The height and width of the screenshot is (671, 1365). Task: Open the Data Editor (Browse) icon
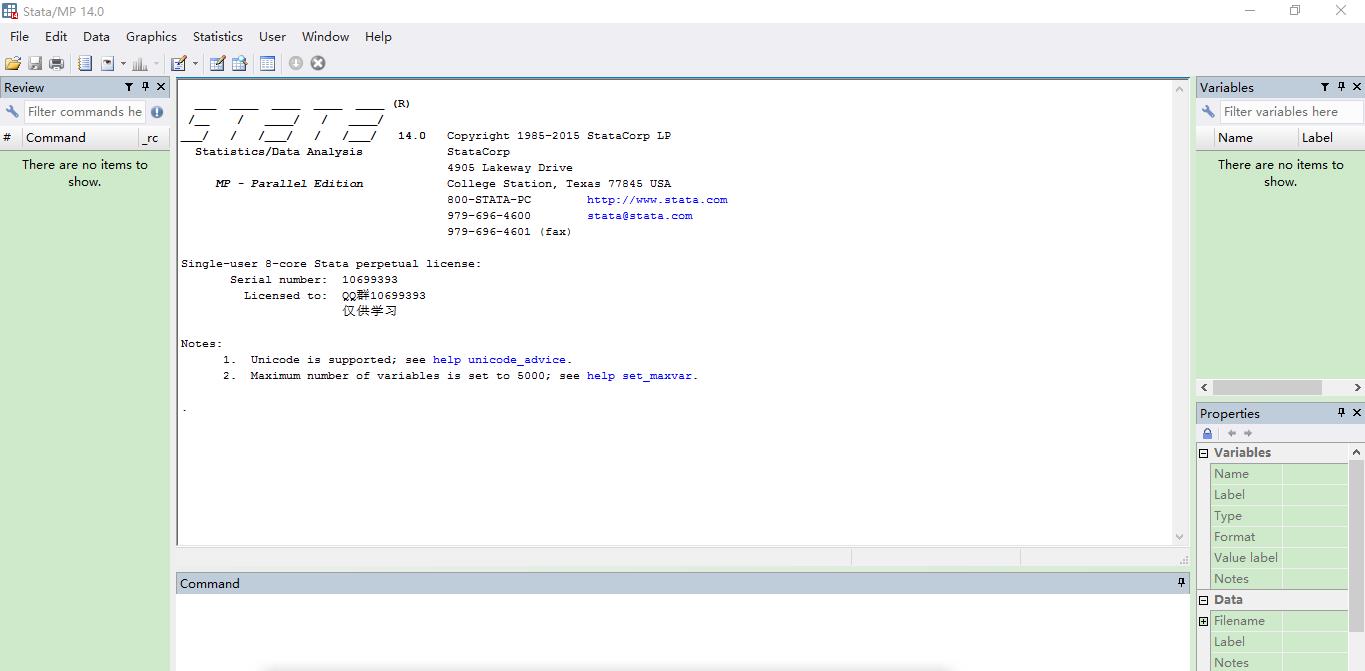pyautogui.click(x=240, y=63)
